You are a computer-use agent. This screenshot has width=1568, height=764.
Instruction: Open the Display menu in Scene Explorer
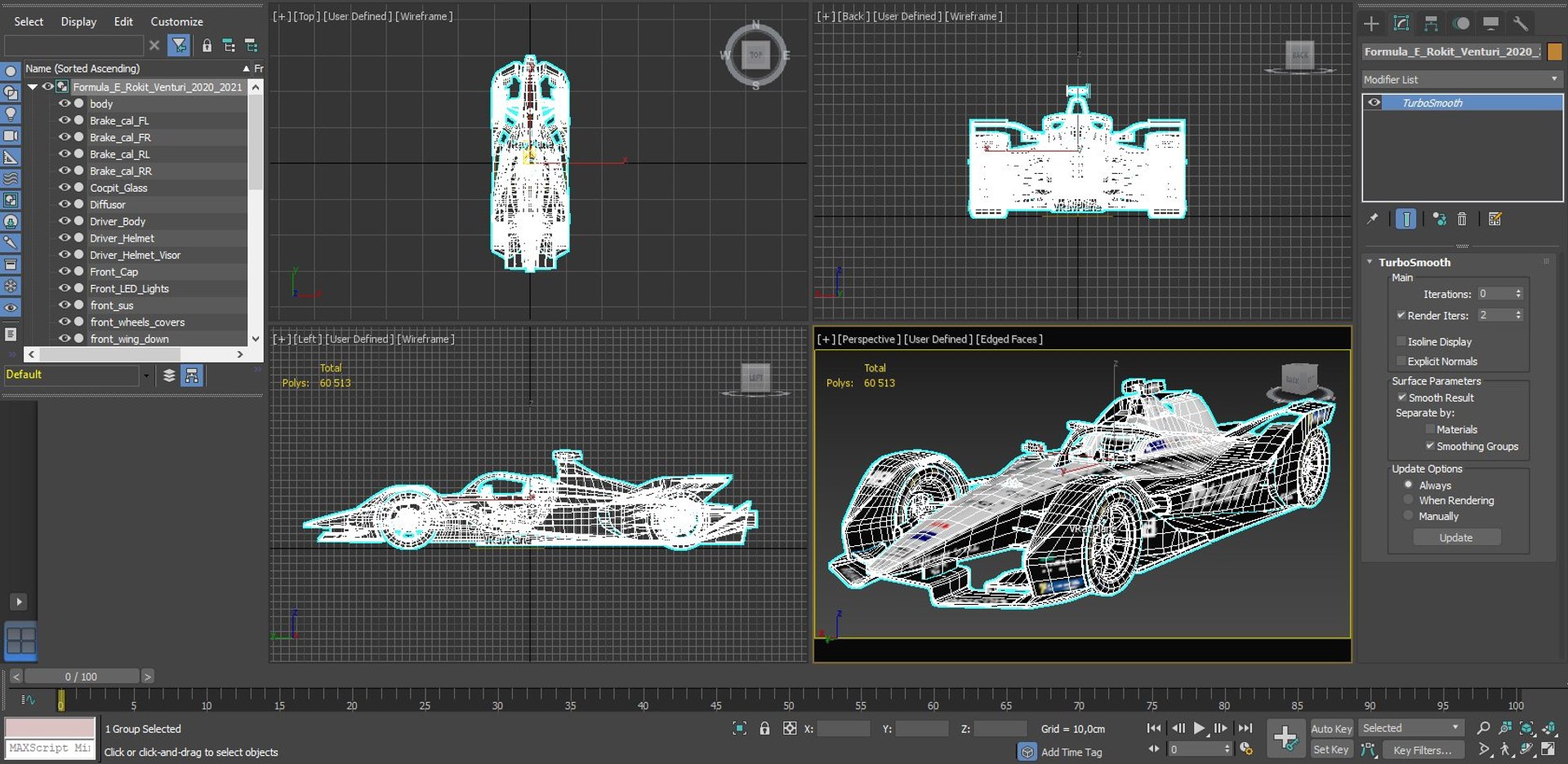coord(78,21)
